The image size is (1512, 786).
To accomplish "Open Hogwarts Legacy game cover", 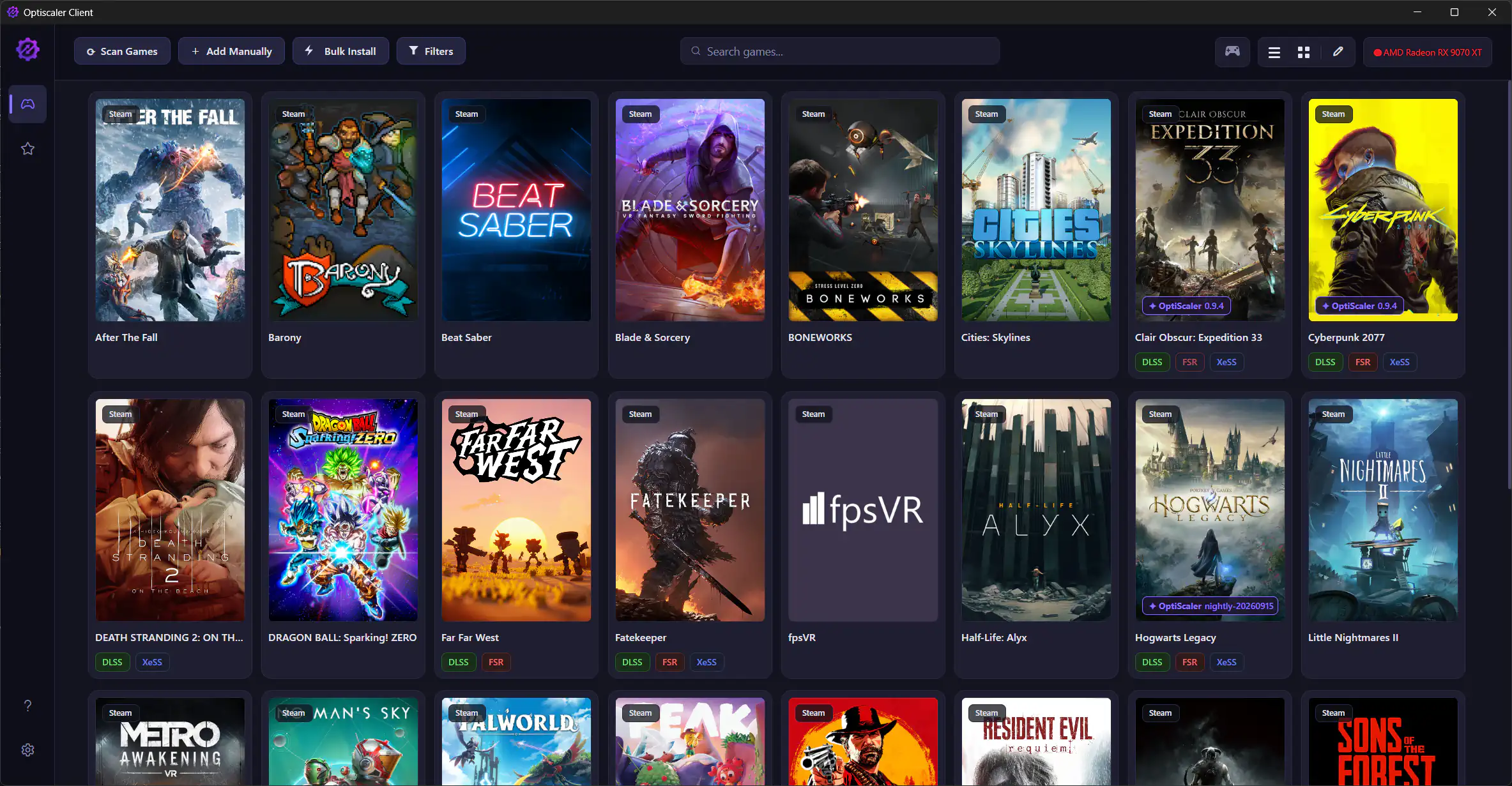I will coord(1210,510).
